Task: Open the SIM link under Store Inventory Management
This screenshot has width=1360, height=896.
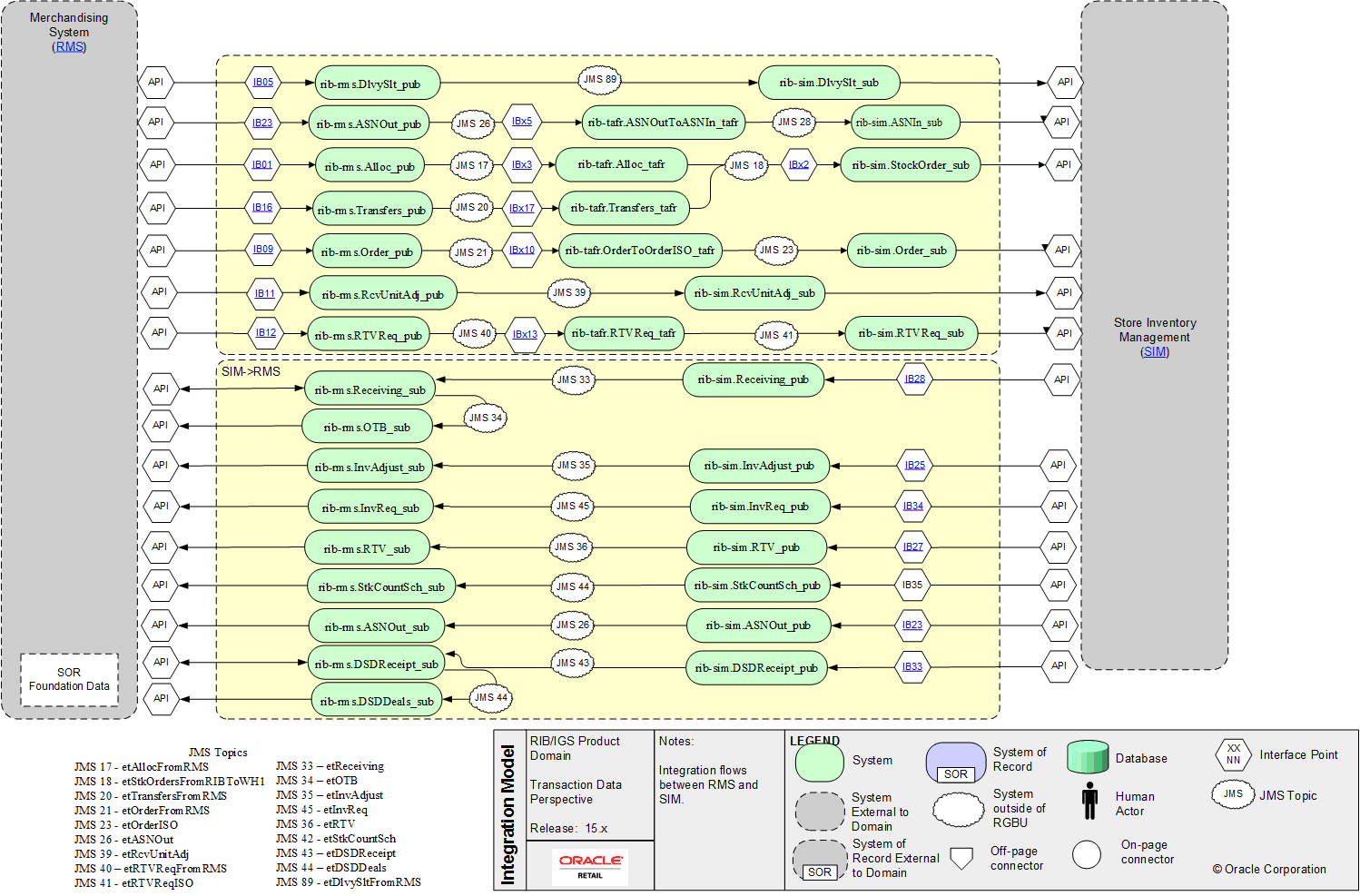Action: pyautogui.click(x=1155, y=351)
